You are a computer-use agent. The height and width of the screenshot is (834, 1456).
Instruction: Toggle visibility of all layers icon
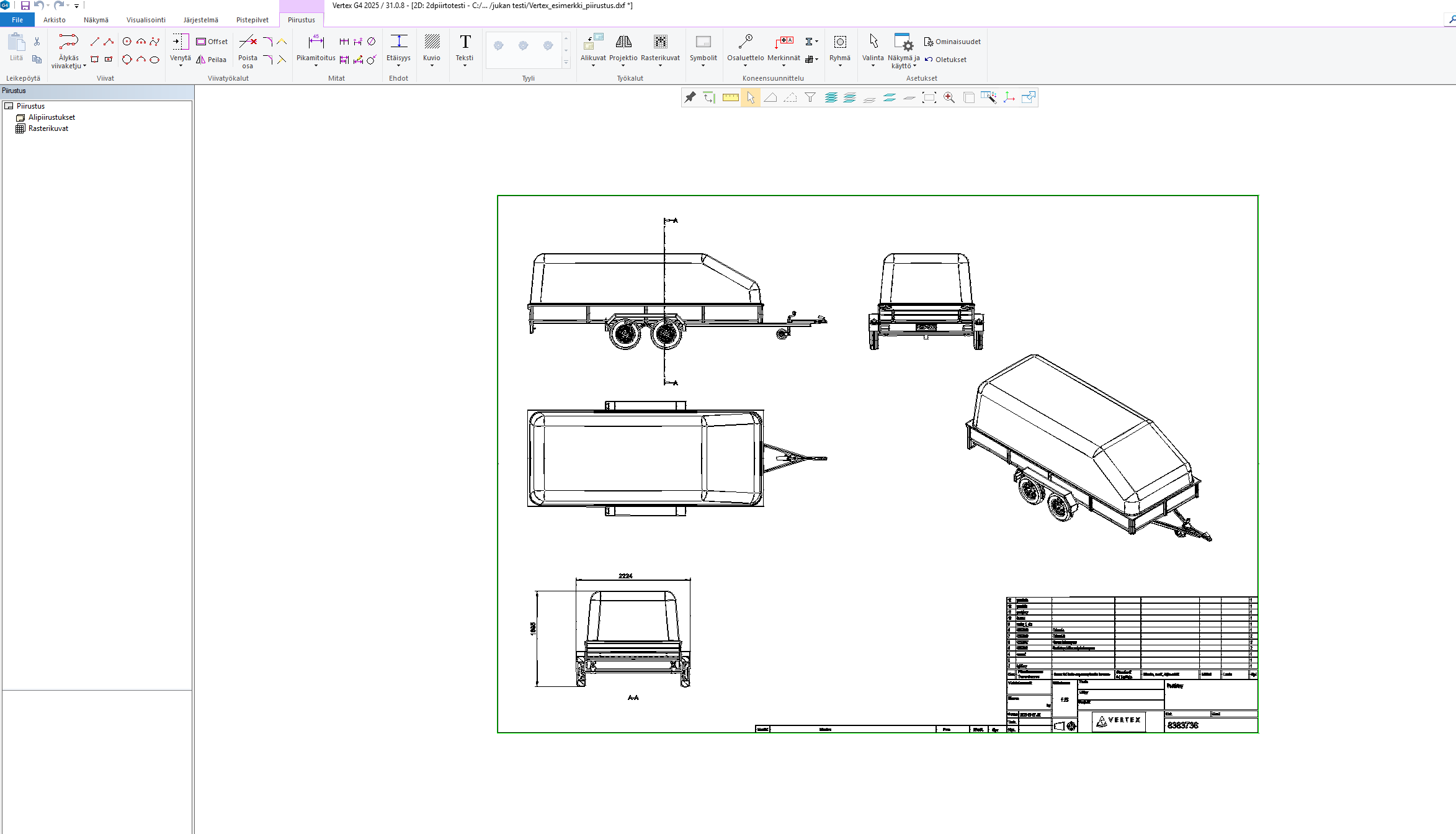(x=831, y=97)
